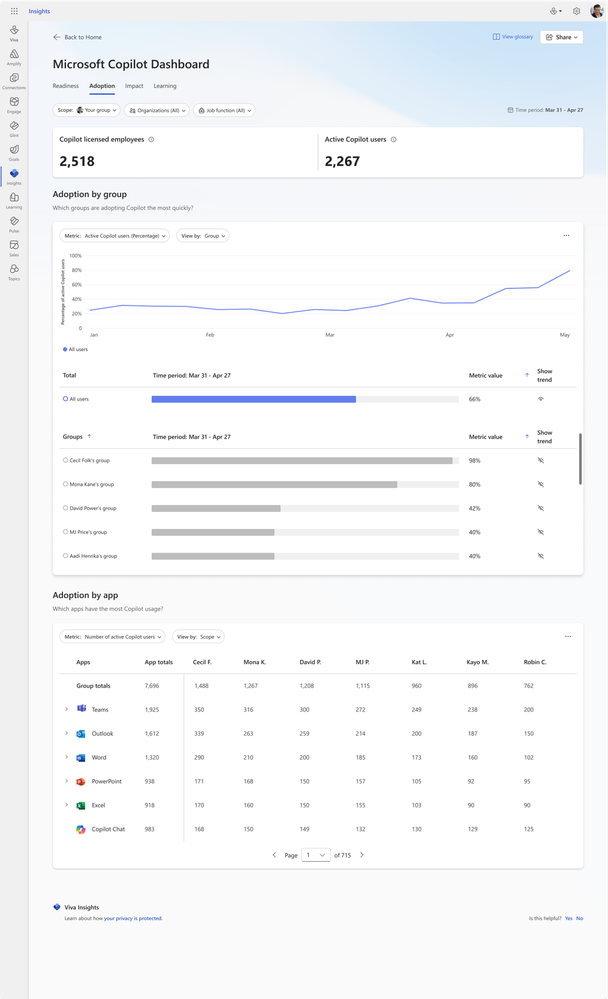Select Aadi Henrika's group radio button
This screenshot has width=608, height=999.
coord(65,556)
